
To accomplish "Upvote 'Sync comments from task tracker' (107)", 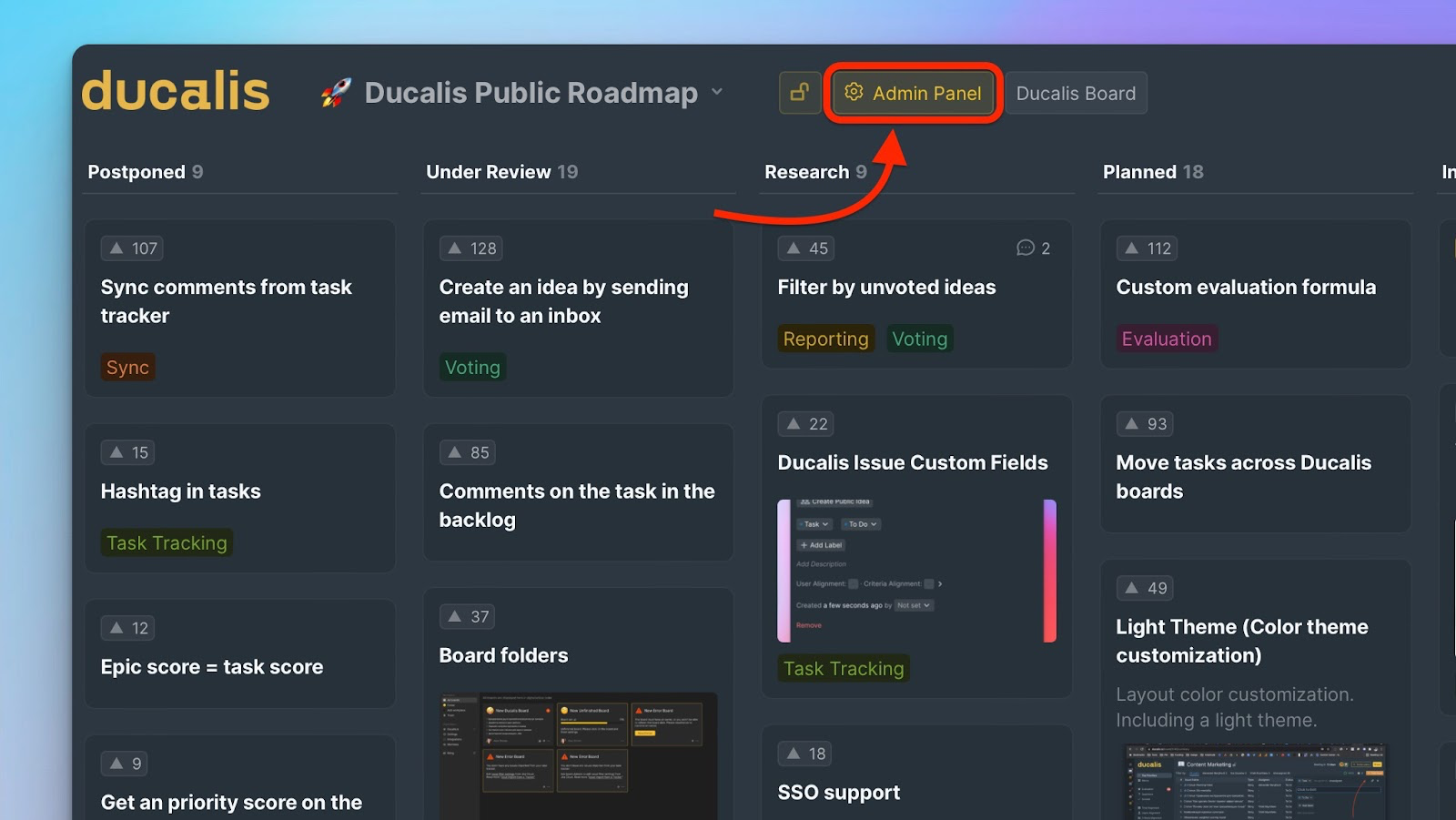I will coord(132,248).
